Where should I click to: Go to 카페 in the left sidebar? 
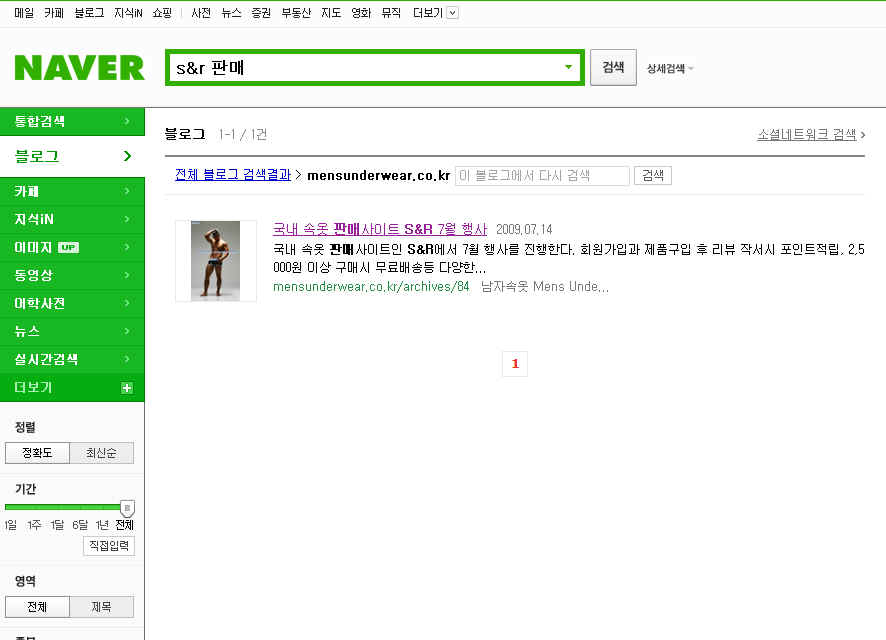point(27,191)
